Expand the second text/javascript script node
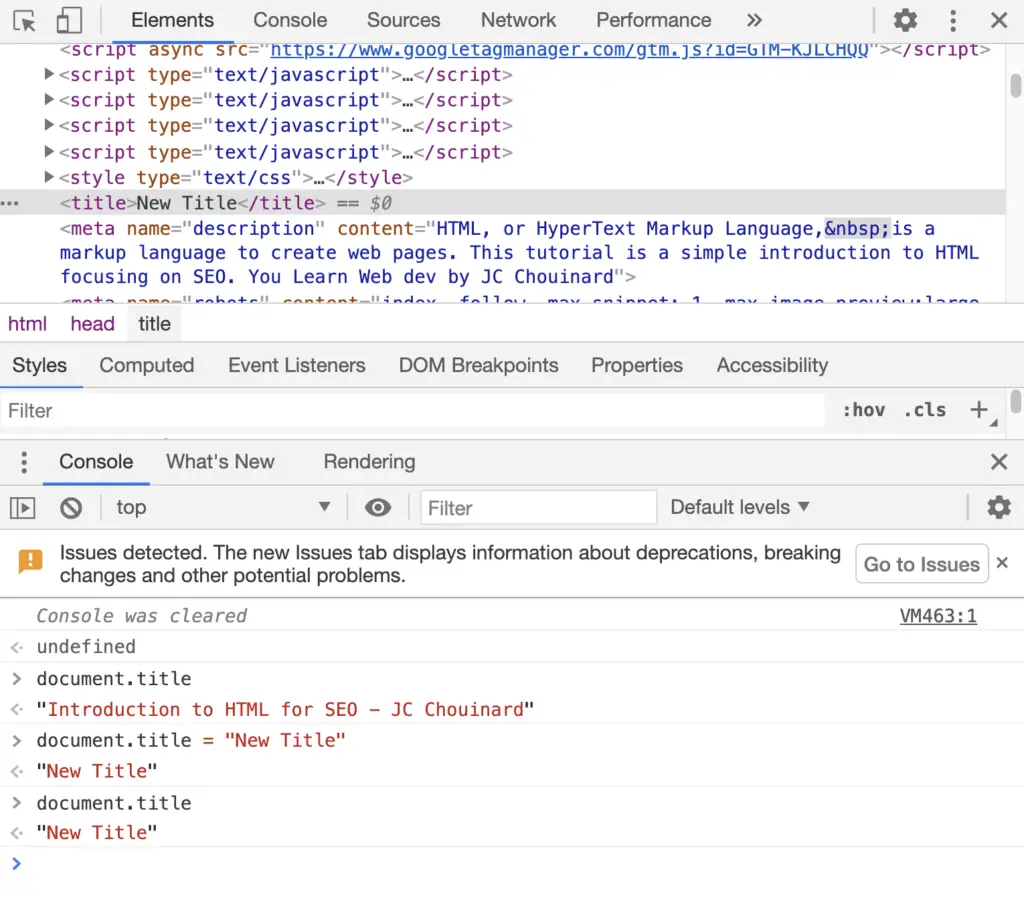1024x910 pixels. click(48, 99)
